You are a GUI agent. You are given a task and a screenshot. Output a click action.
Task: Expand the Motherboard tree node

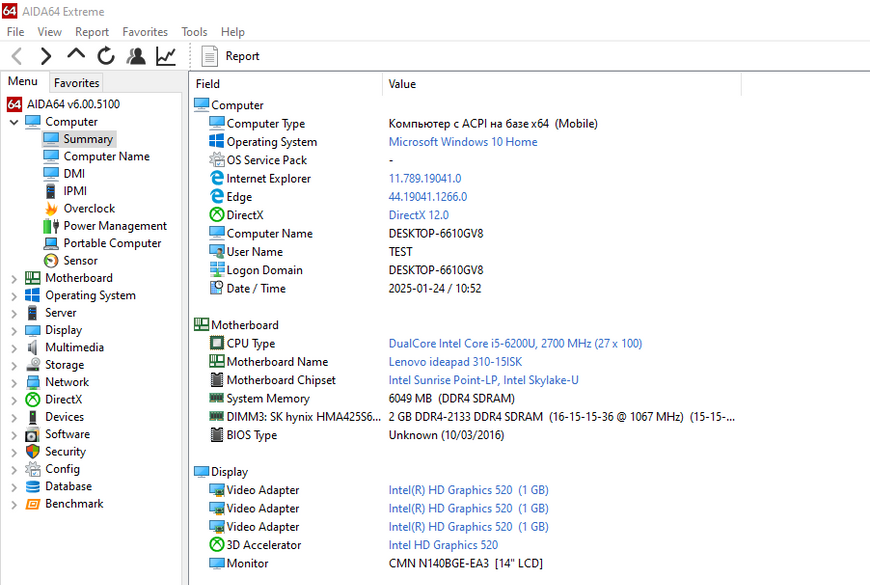pos(14,279)
